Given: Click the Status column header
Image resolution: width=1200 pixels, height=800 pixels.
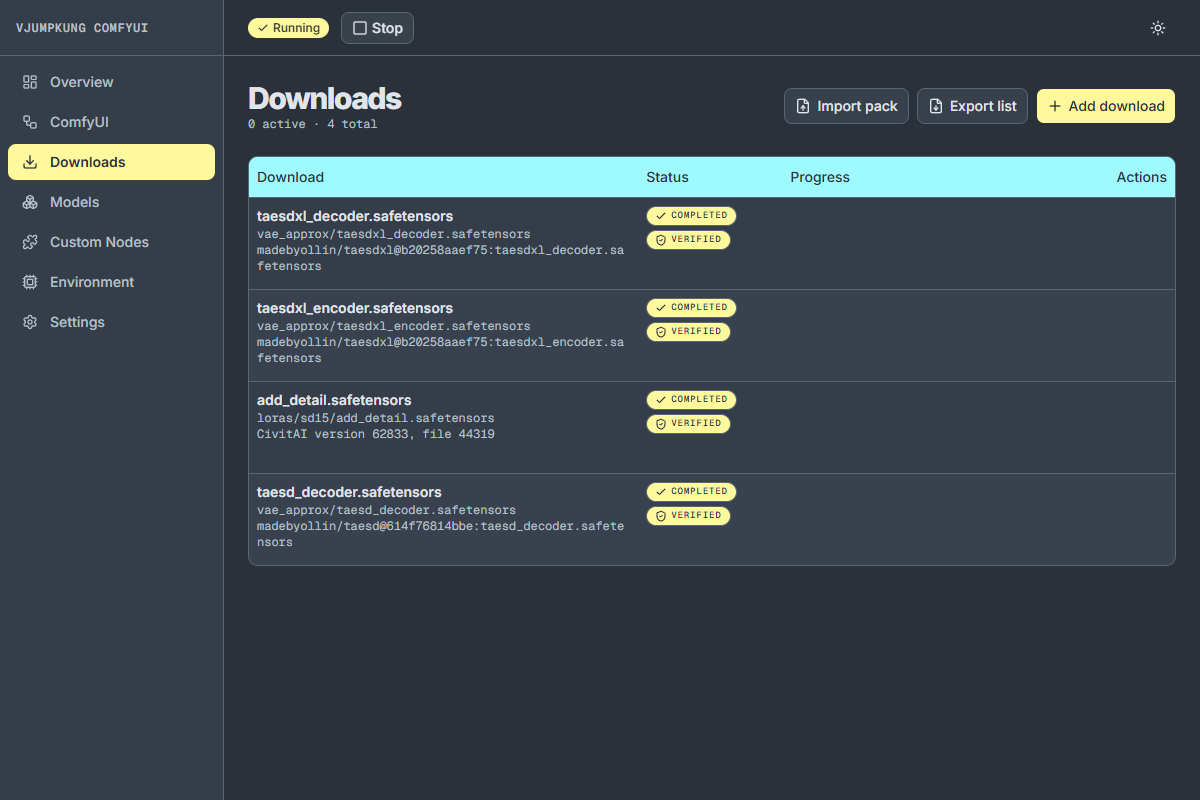Looking at the screenshot, I should pos(667,177).
